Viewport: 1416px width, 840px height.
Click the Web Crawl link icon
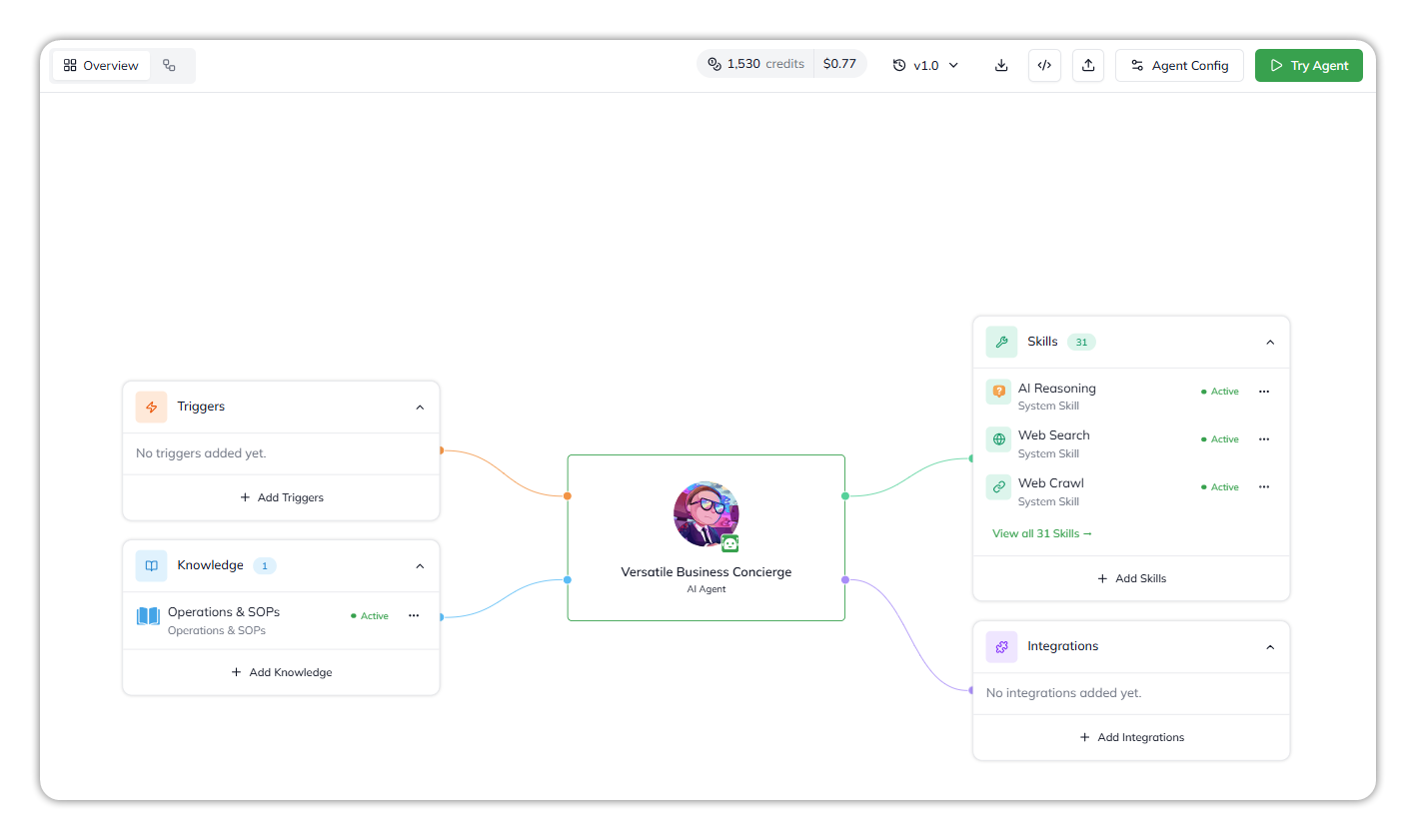point(998,487)
